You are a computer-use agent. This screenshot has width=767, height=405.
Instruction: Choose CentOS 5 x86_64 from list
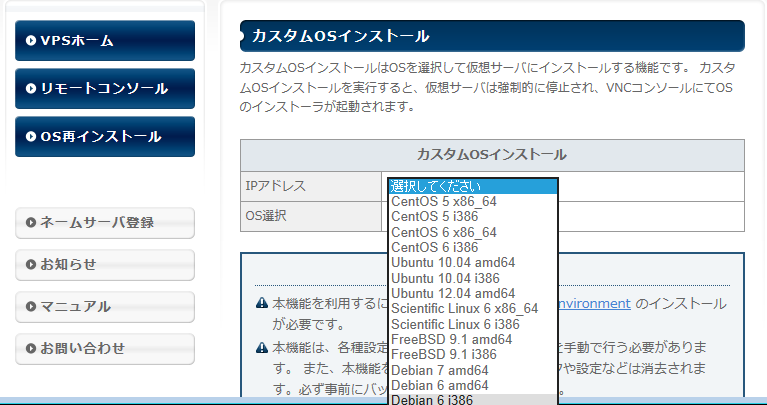(473, 202)
